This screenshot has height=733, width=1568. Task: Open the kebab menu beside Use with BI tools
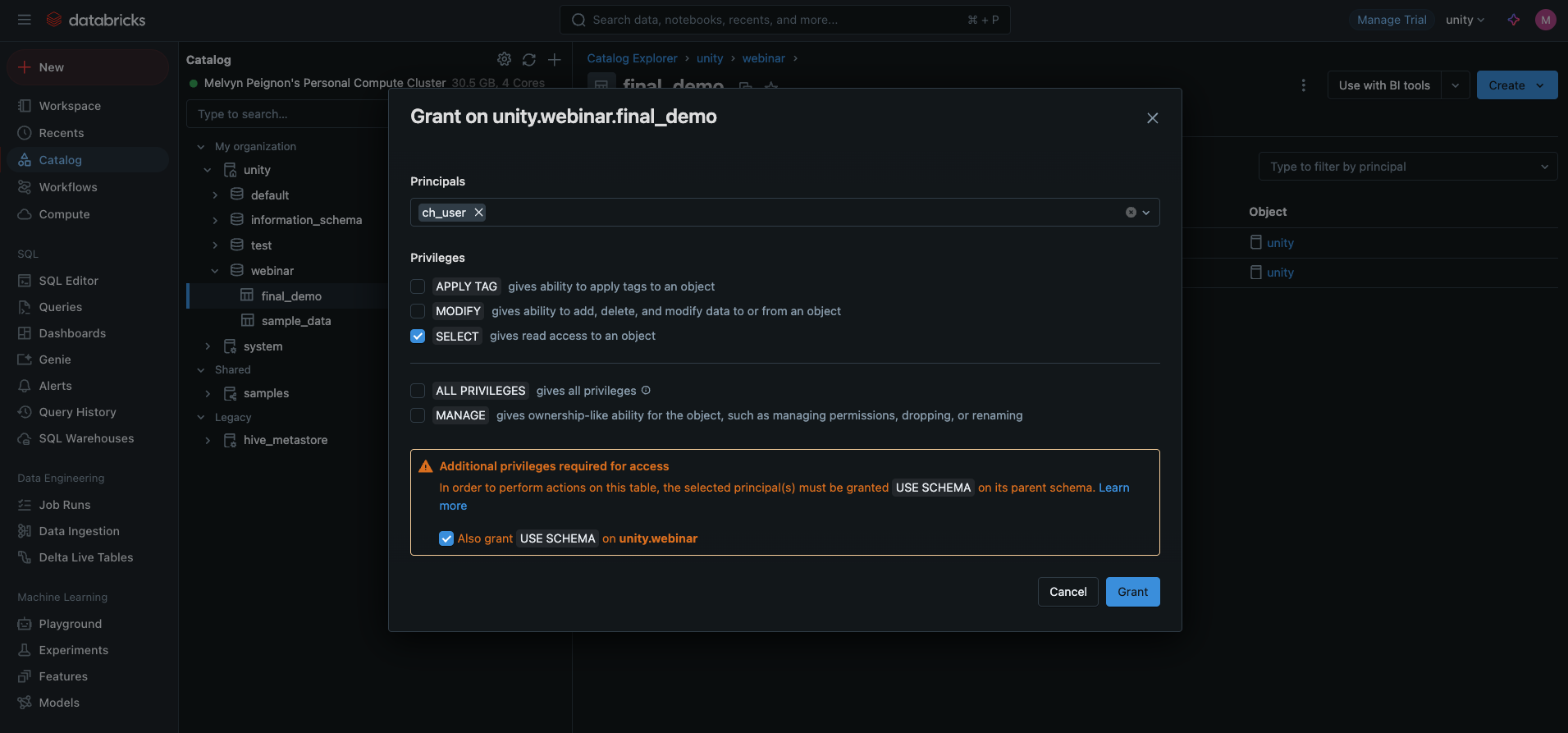[x=1303, y=85]
